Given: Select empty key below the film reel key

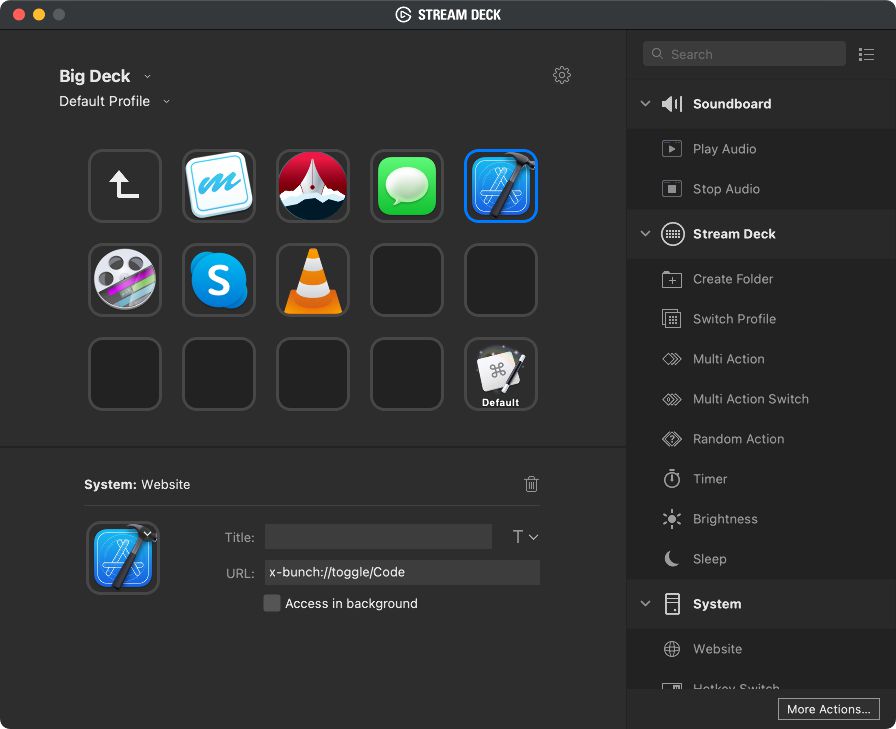Looking at the screenshot, I should tap(125, 374).
